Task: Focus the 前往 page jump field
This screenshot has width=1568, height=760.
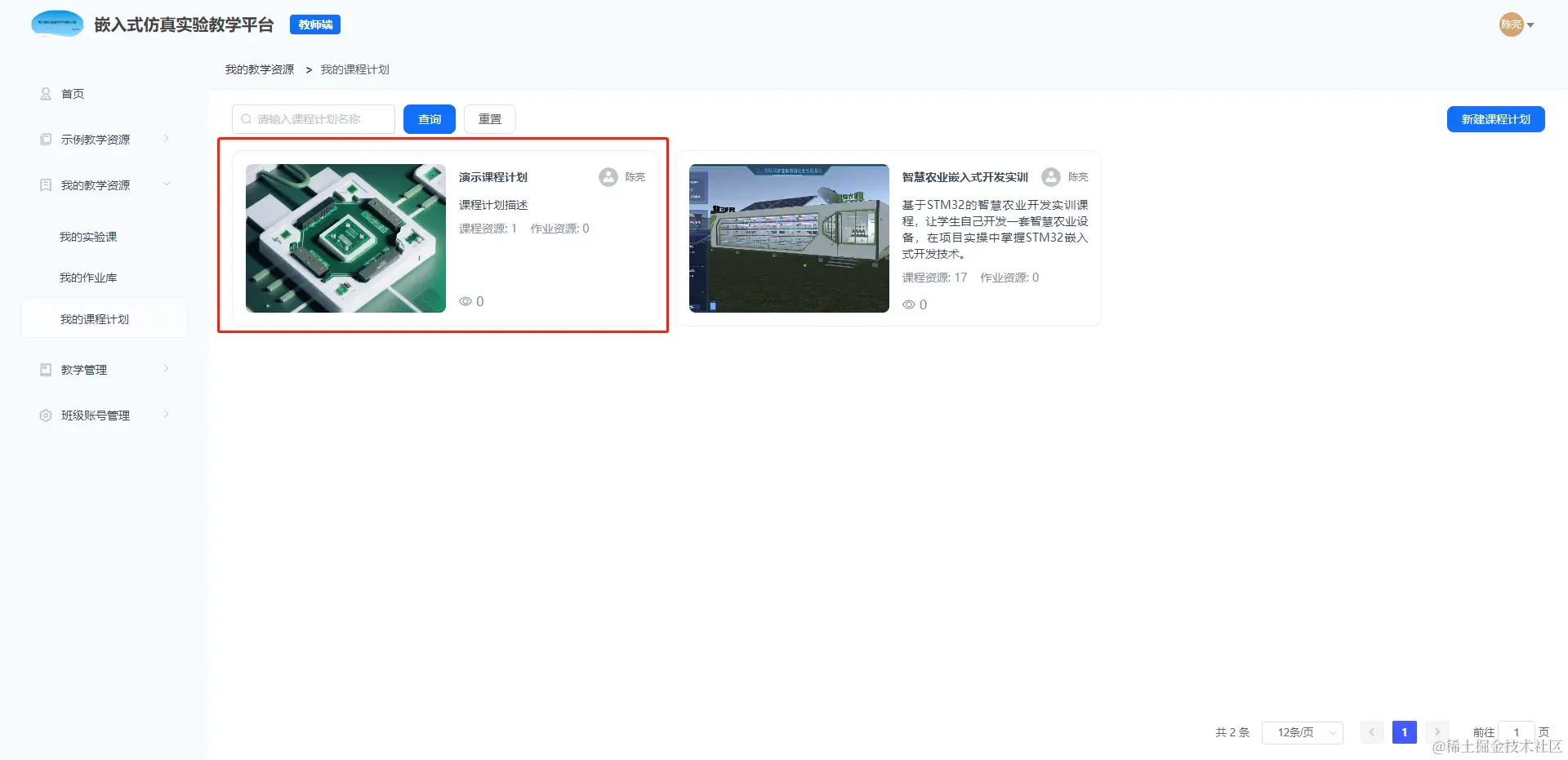Action: 1517,732
